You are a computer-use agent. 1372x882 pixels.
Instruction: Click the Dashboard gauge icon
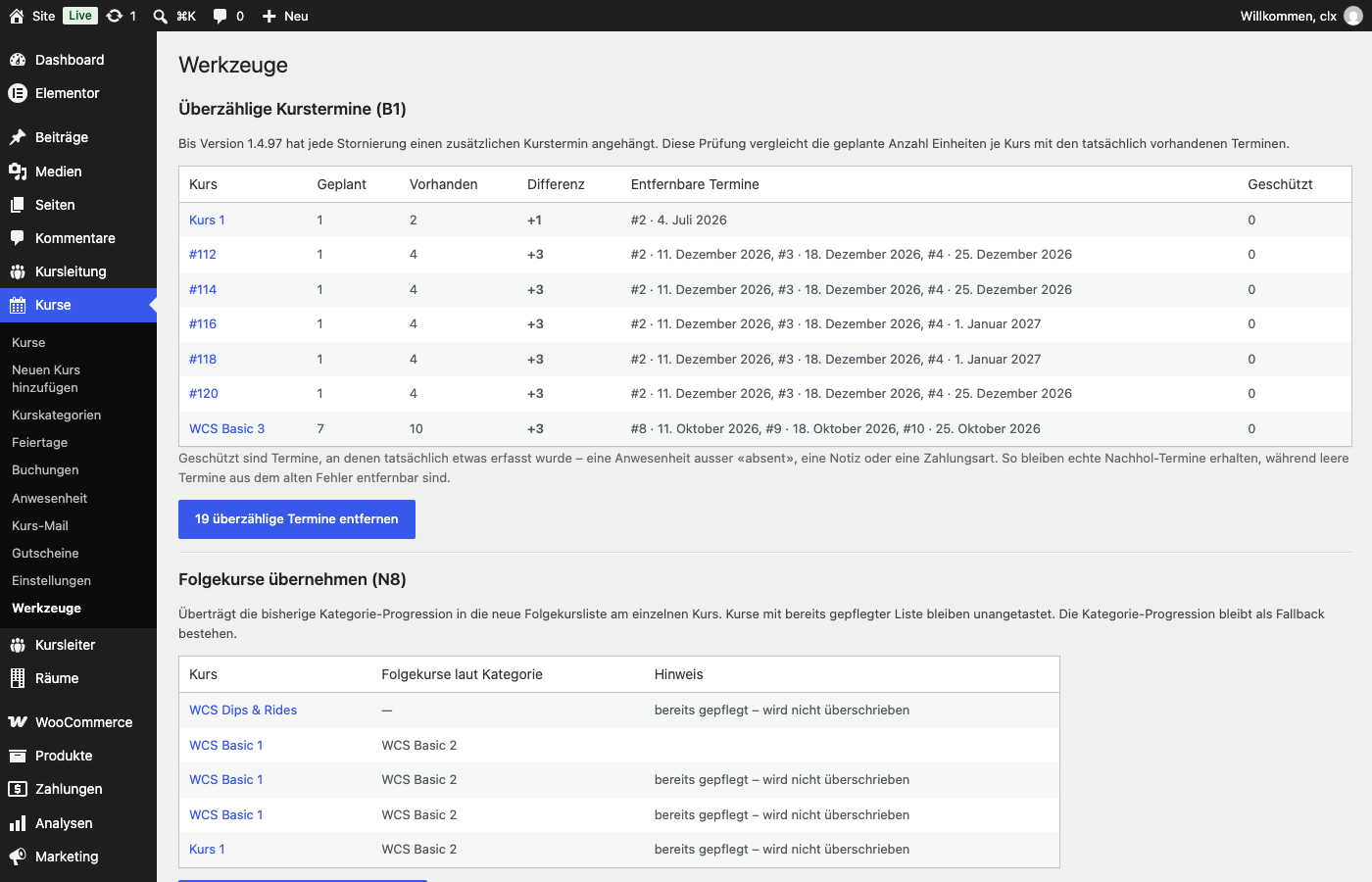click(18, 60)
